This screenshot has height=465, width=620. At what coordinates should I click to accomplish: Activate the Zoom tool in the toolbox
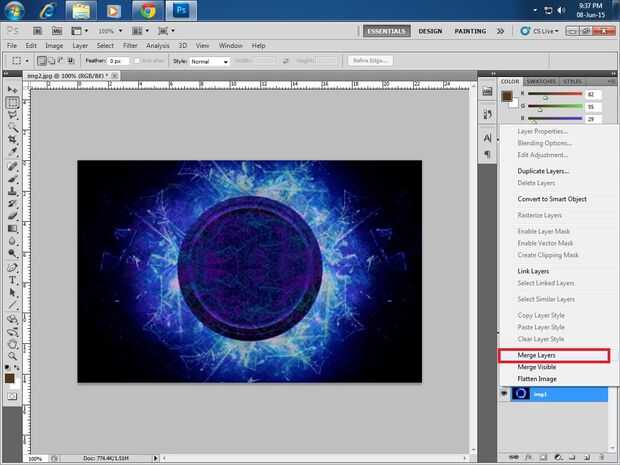tap(12, 357)
